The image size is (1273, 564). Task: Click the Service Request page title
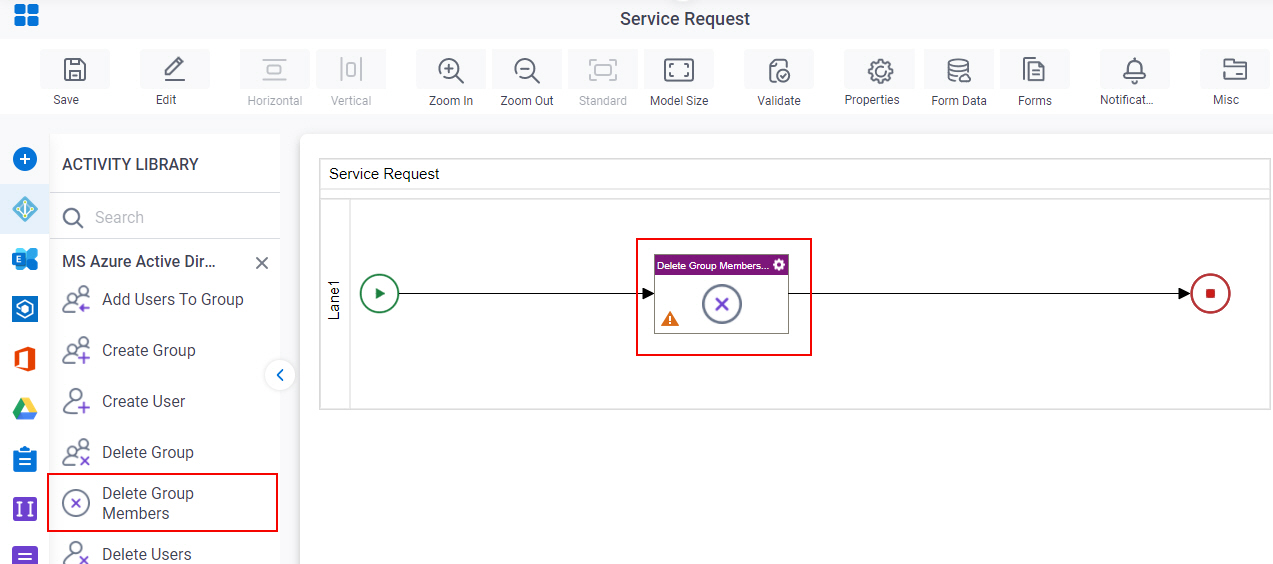coord(685,19)
